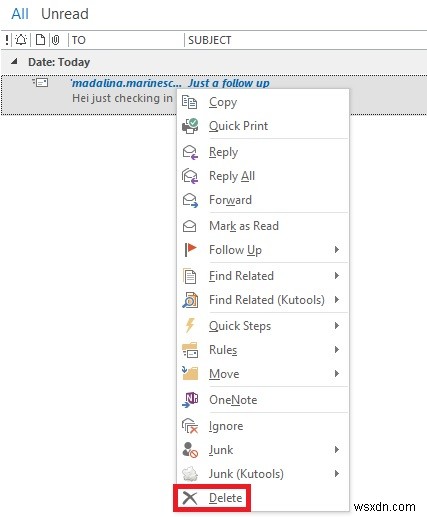Click the Reply envelope icon
This screenshot has height=517, width=427.
coord(190,152)
